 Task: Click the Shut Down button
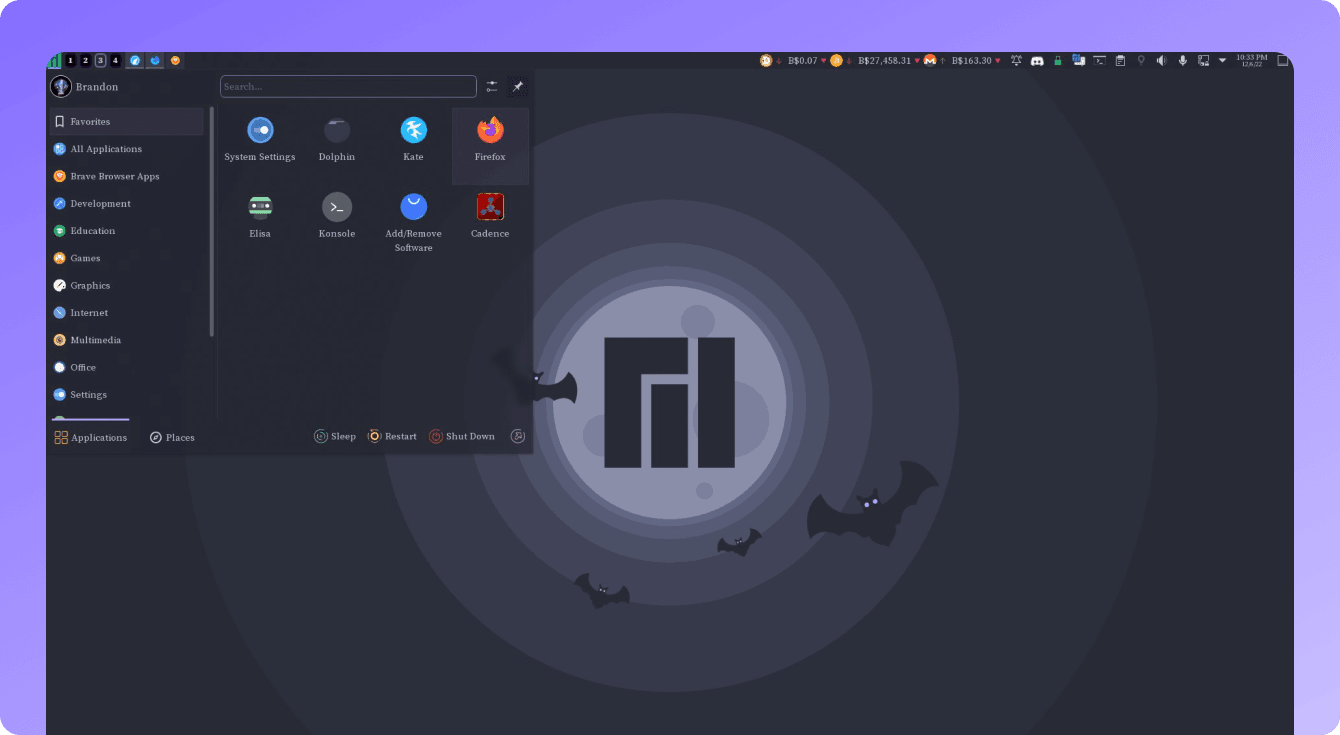462,436
